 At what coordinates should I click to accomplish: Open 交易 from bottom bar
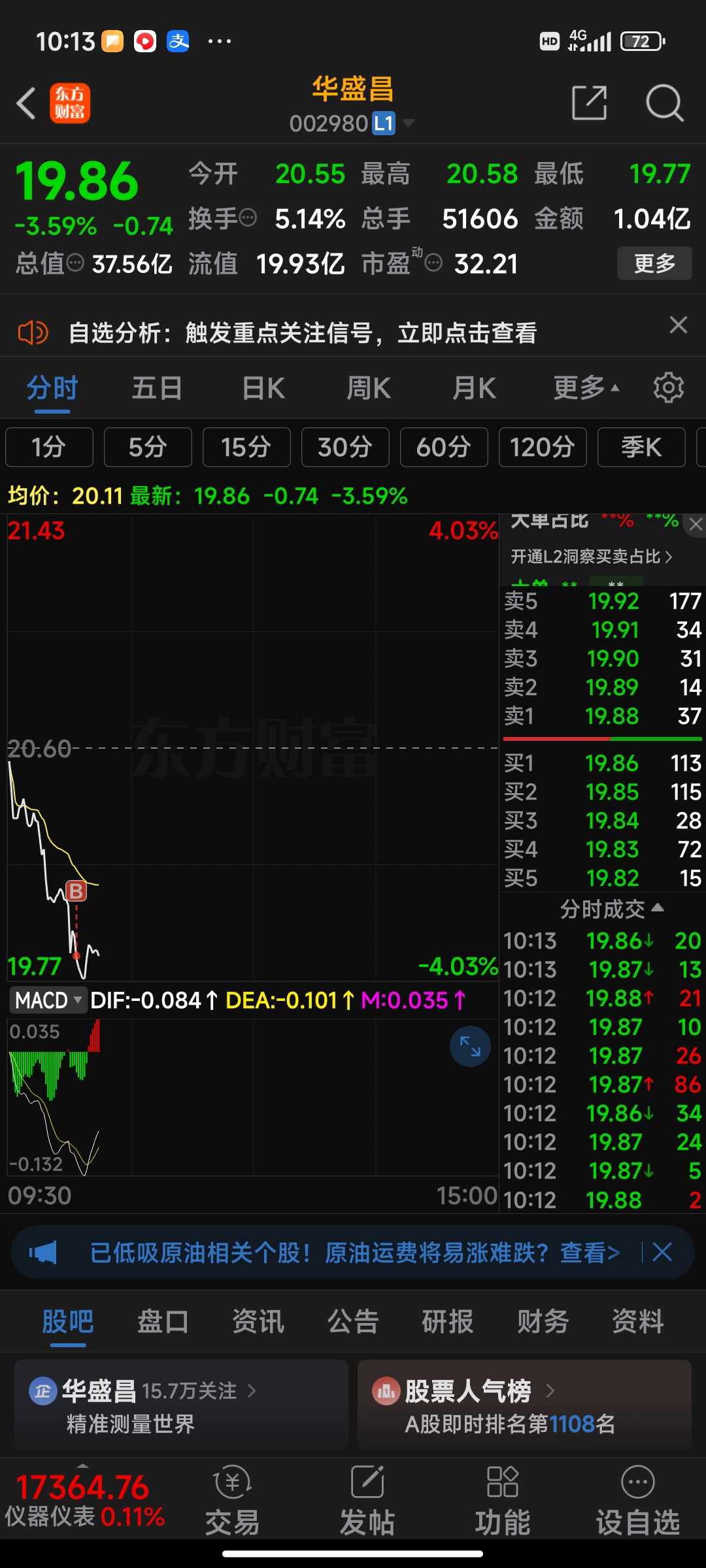click(232, 1501)
